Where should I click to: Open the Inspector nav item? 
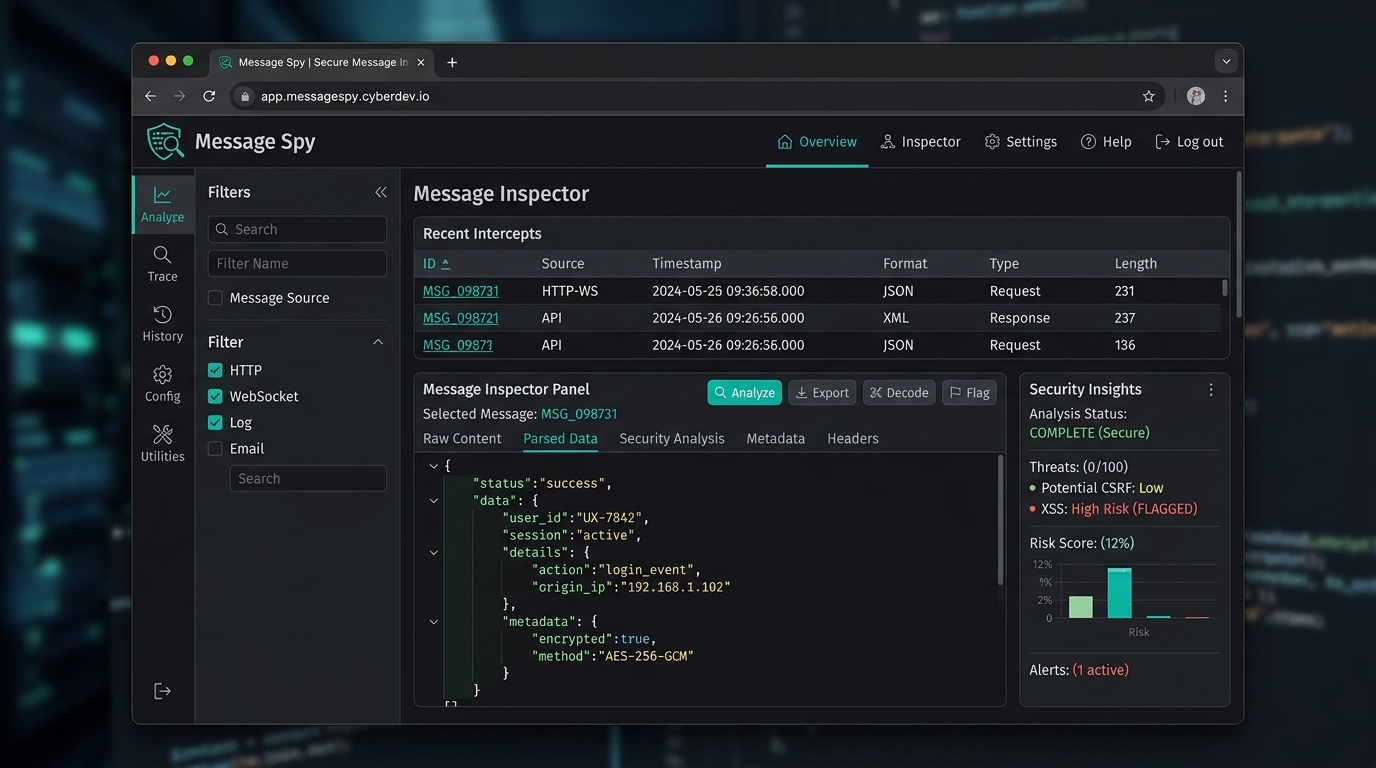point(920,141)
